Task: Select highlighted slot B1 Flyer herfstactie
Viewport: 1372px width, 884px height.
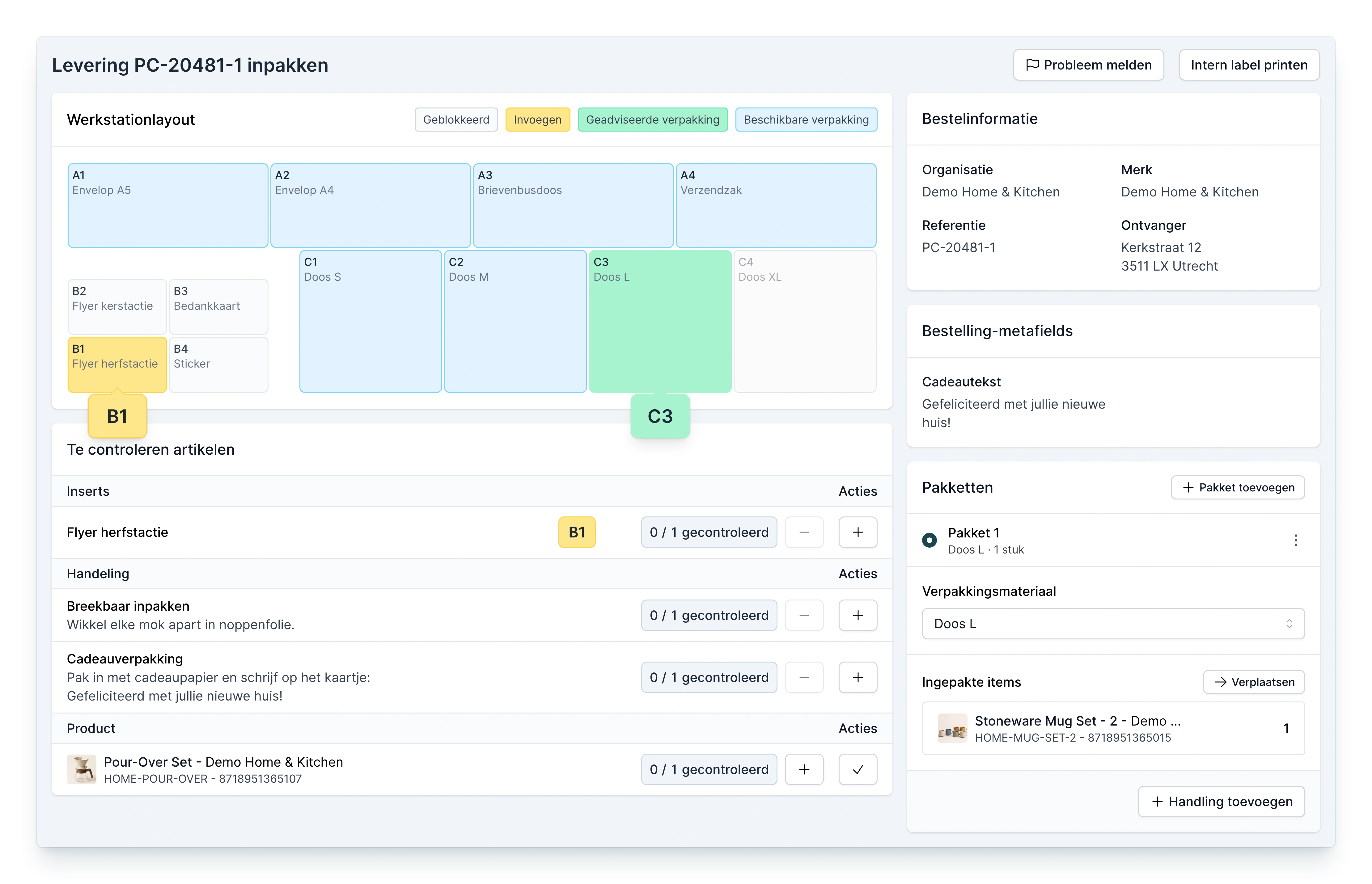Action: (117, 364)
